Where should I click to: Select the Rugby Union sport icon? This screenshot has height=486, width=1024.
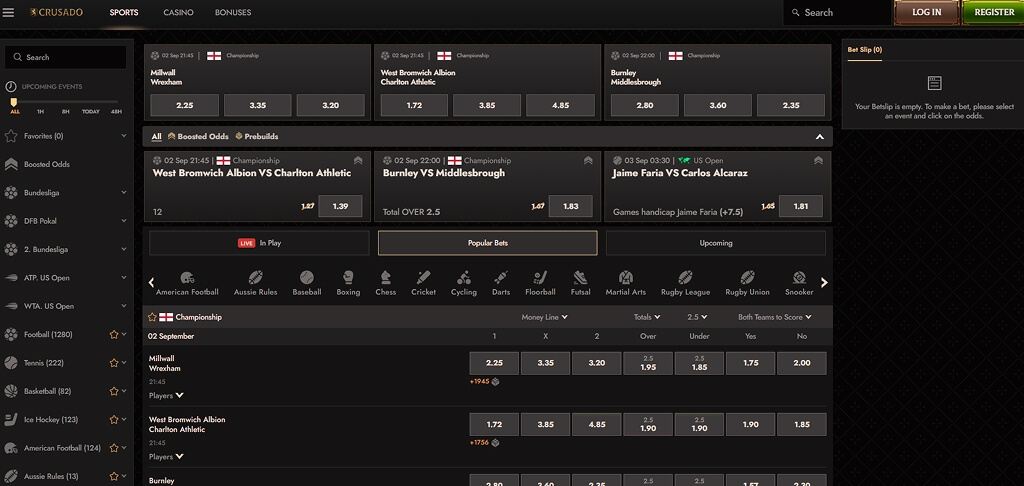point(747,284)
